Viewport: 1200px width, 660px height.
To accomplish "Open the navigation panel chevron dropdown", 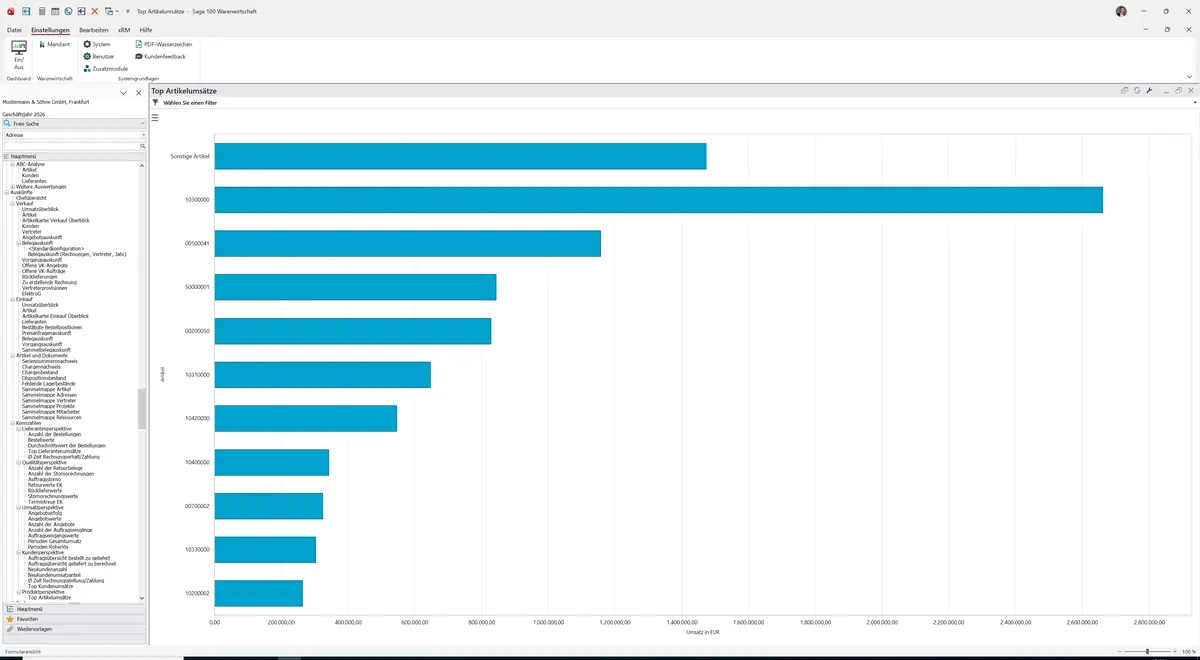I will (123, 93).
